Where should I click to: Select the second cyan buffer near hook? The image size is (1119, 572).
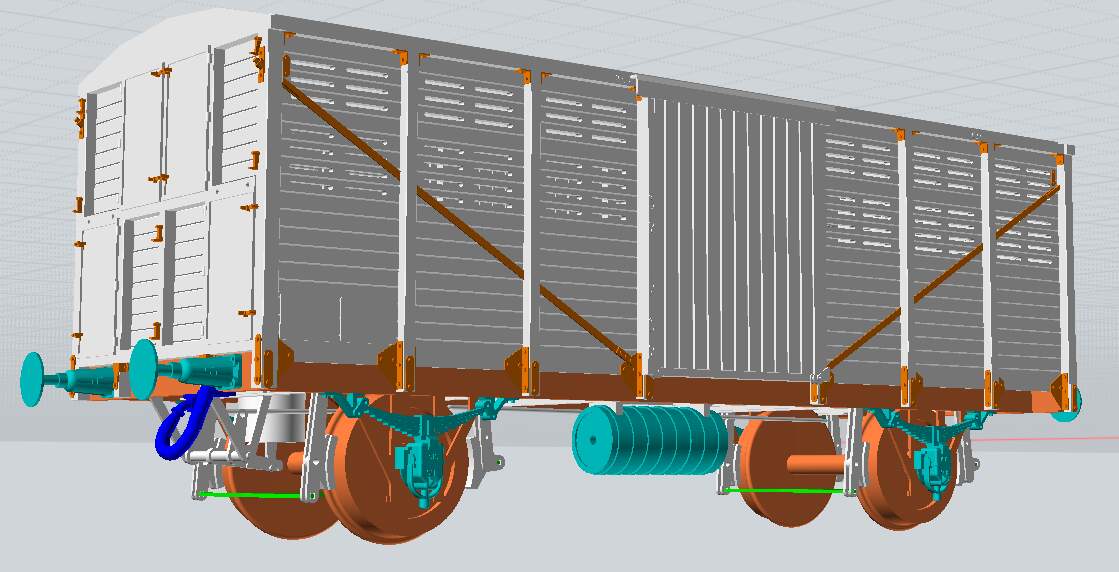pyautogui.click(x=146, y=366)
